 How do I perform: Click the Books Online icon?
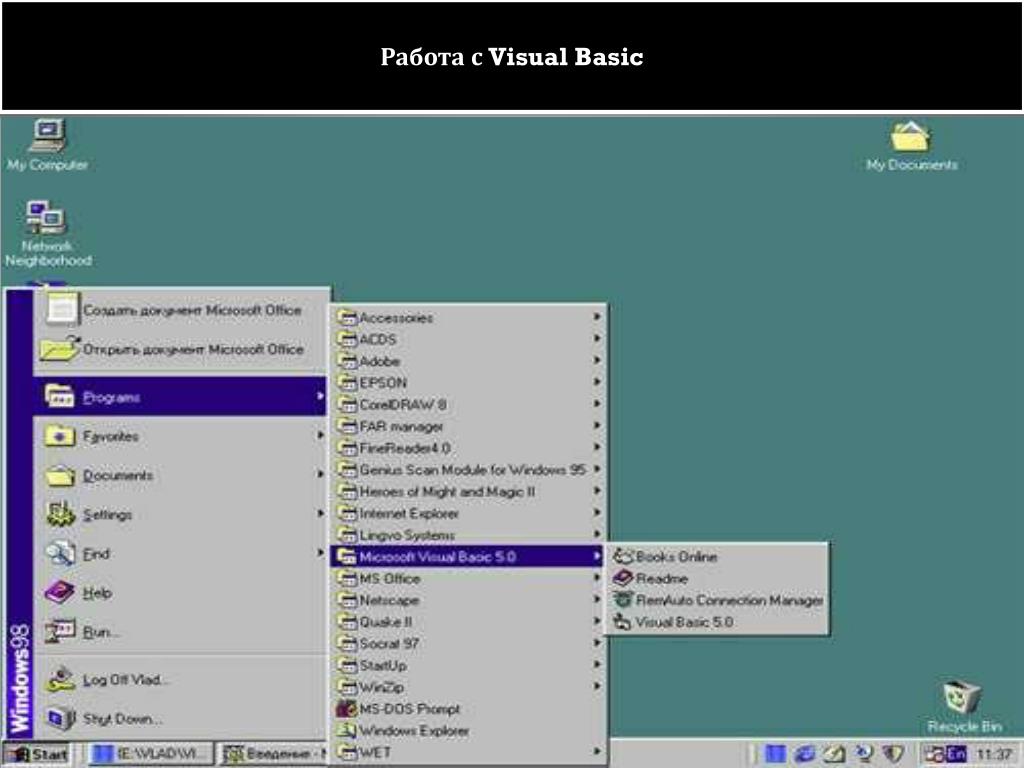pyautogui.click(x=623, y=556)
